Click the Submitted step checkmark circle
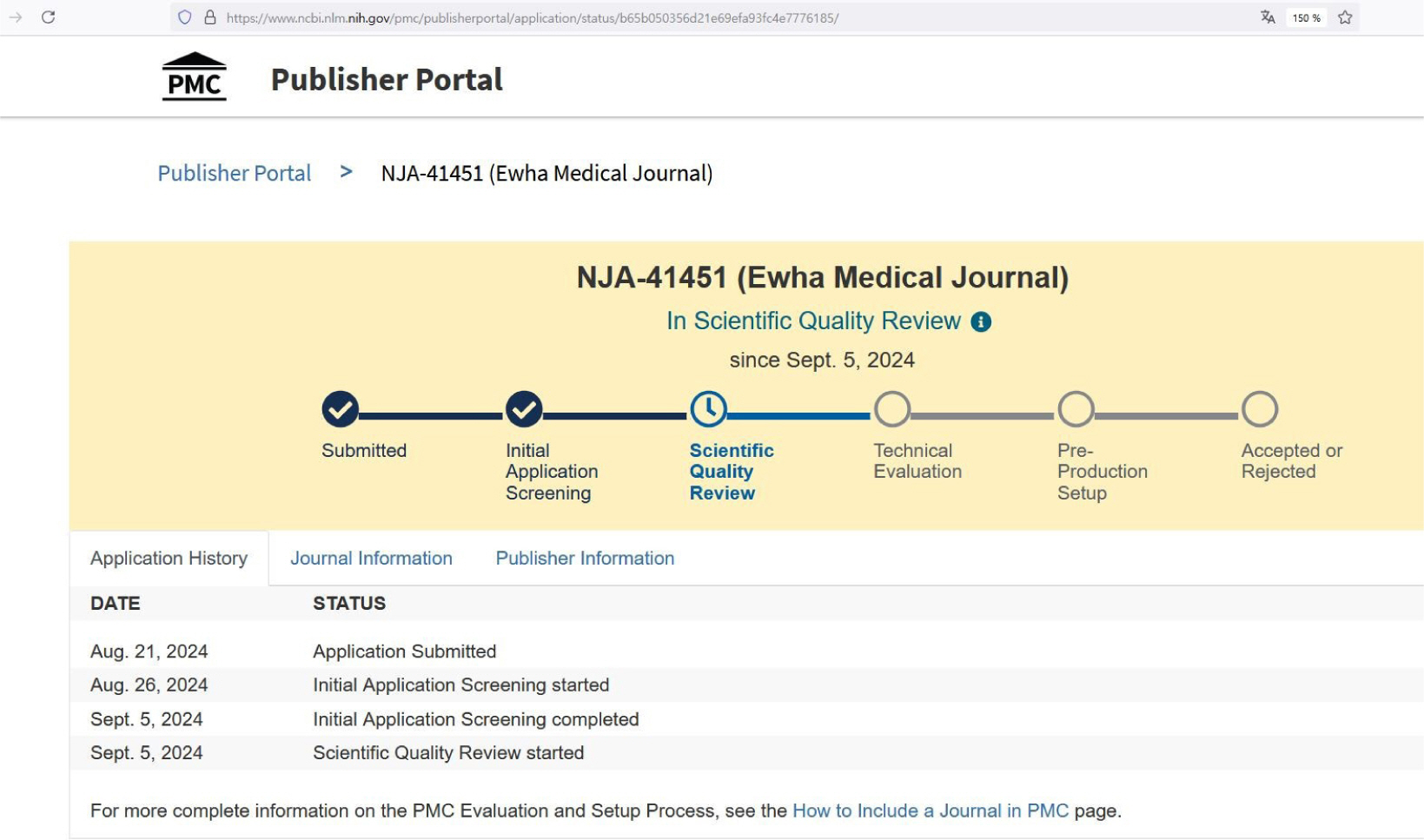The width and height of the screenshot is (1424, 840). point(340,409)
